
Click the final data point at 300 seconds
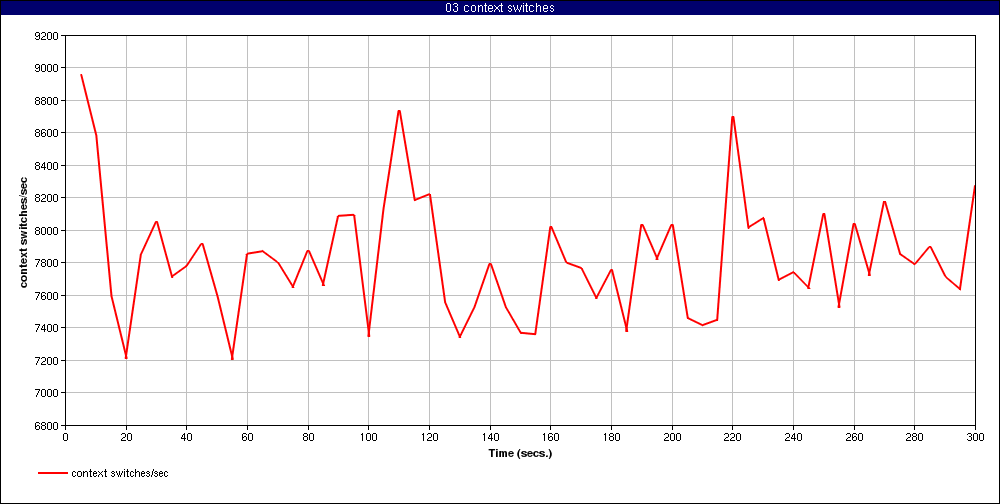(x=975, y=186)
